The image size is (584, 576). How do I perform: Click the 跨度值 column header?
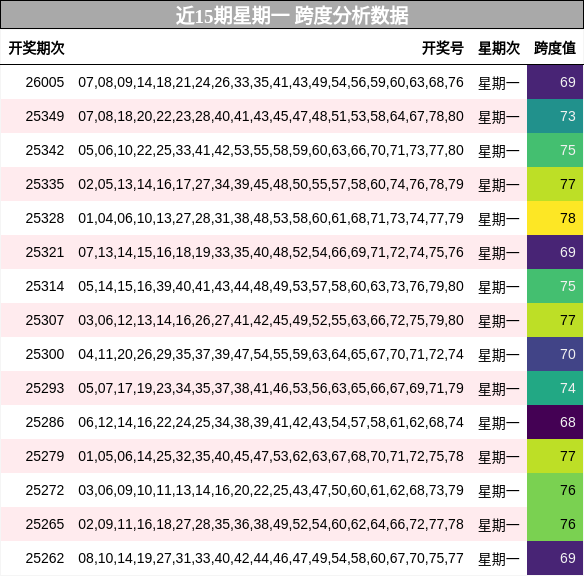[x=555, y=48]
